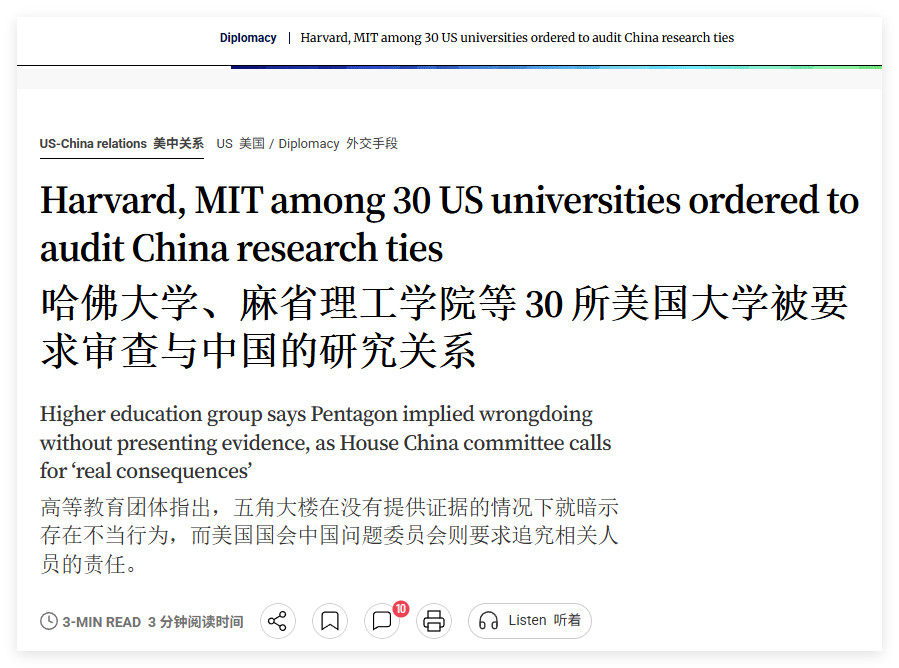Click the clock icon beside 3-MIN READ

click(x=49, y=621)
